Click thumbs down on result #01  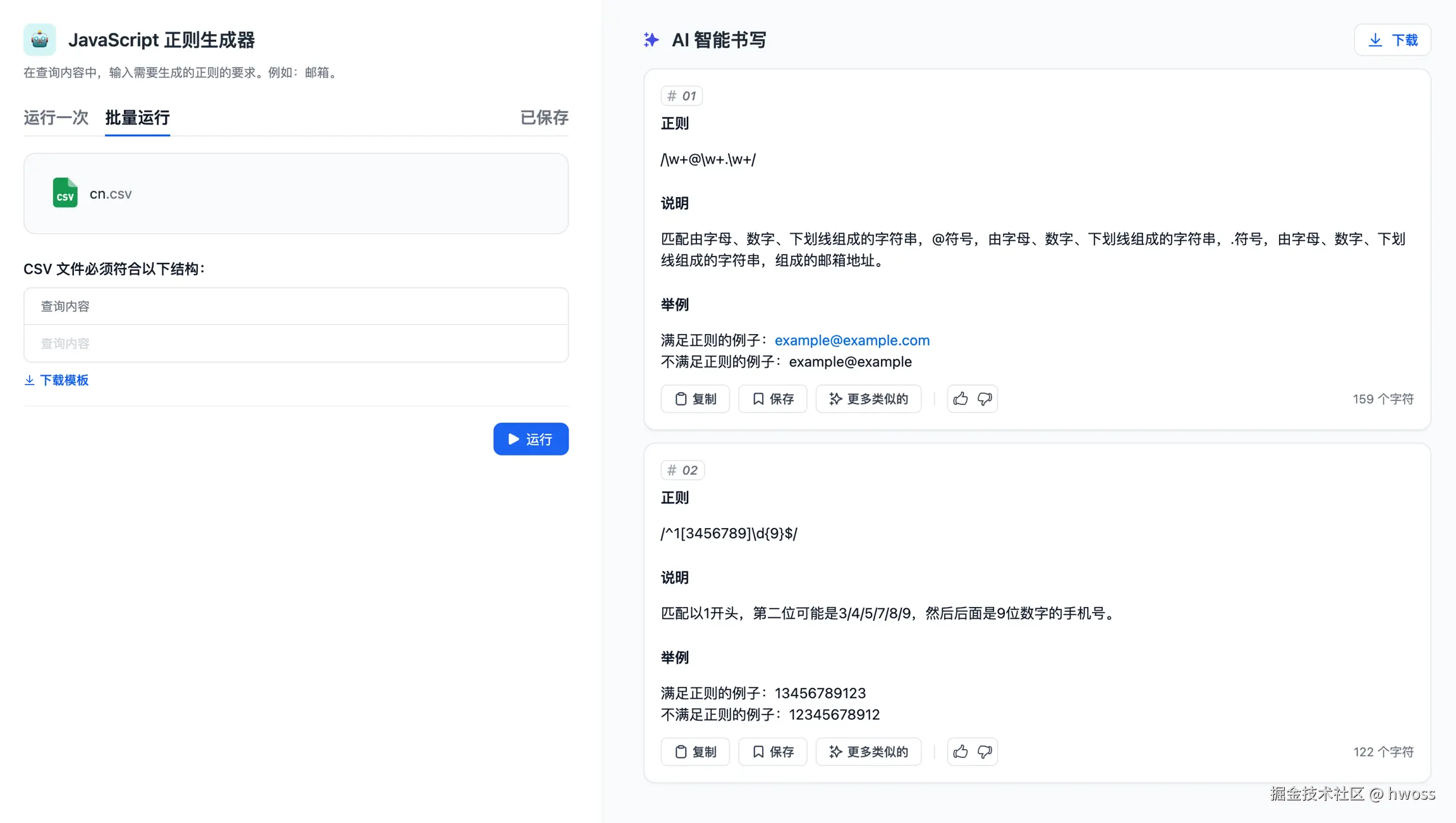coord(985,399)
